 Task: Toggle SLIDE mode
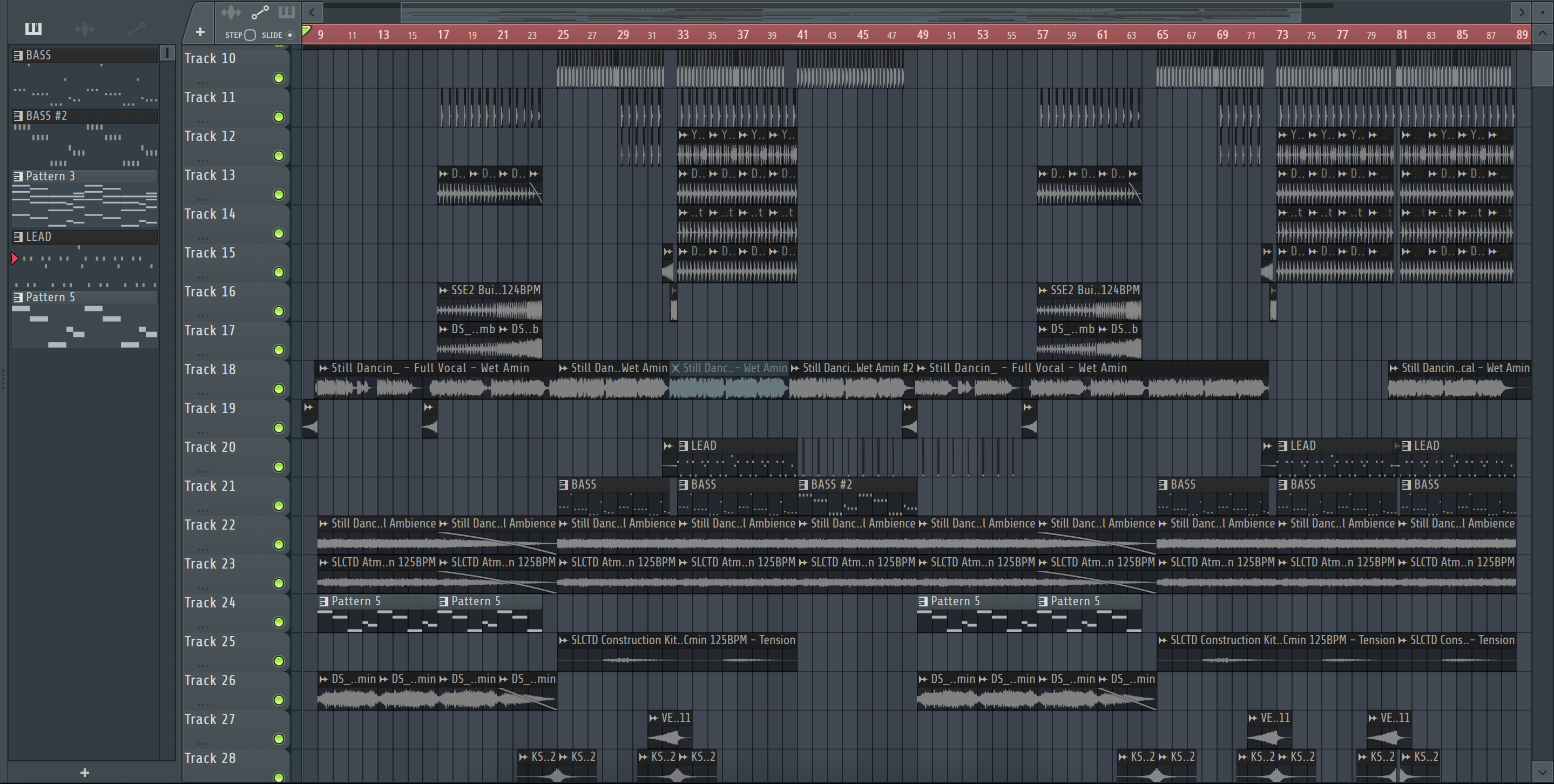tap(290, 35)
